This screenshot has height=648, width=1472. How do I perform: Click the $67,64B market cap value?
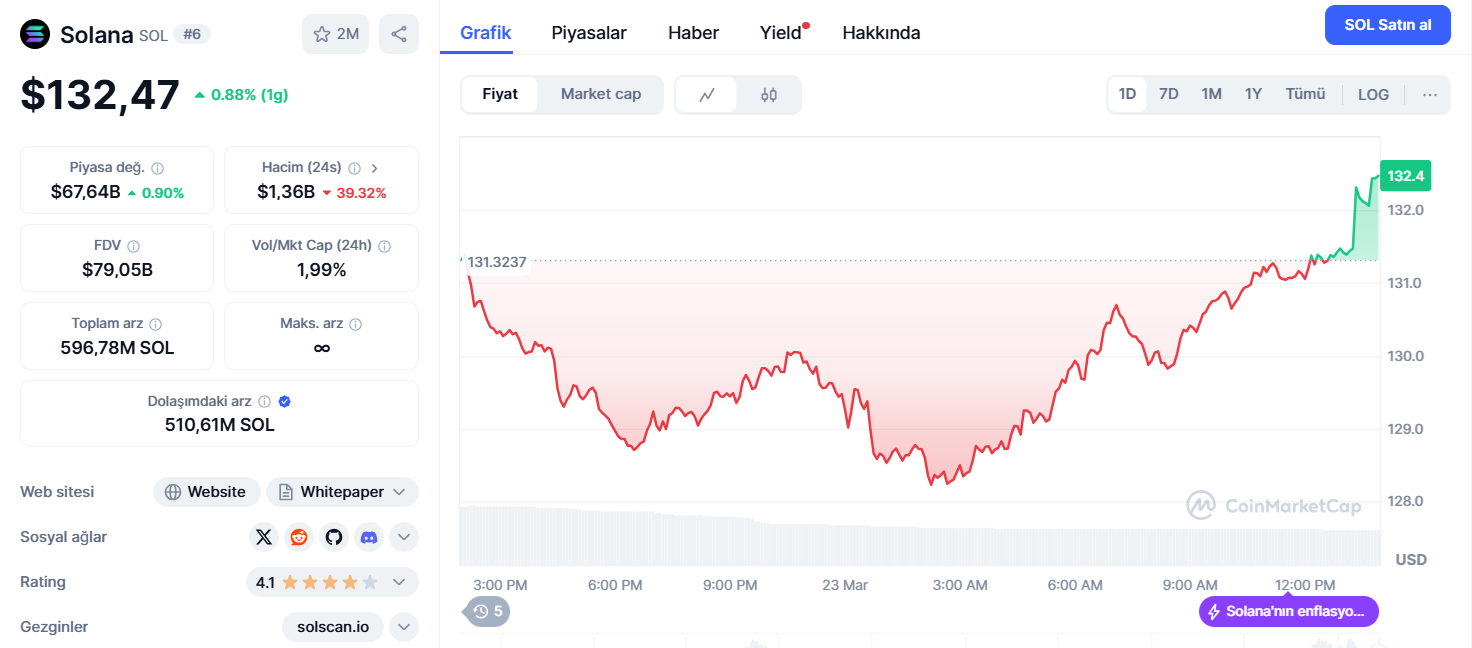[x=86, y=192]
